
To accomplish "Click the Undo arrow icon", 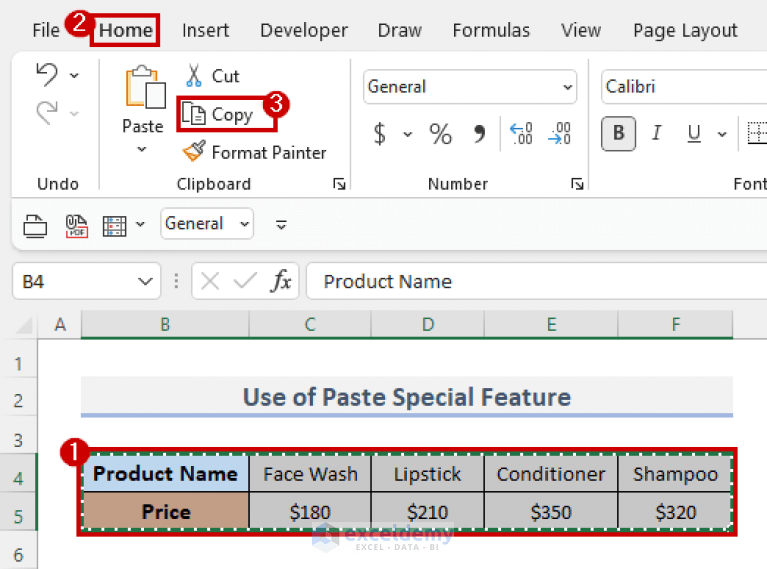I will [47, 75].
